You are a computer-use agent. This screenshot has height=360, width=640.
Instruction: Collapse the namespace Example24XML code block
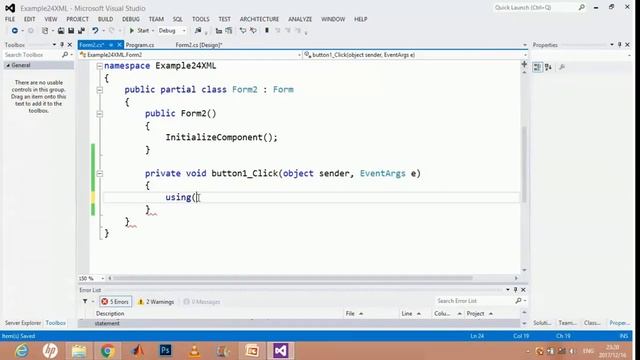point(100,66)
